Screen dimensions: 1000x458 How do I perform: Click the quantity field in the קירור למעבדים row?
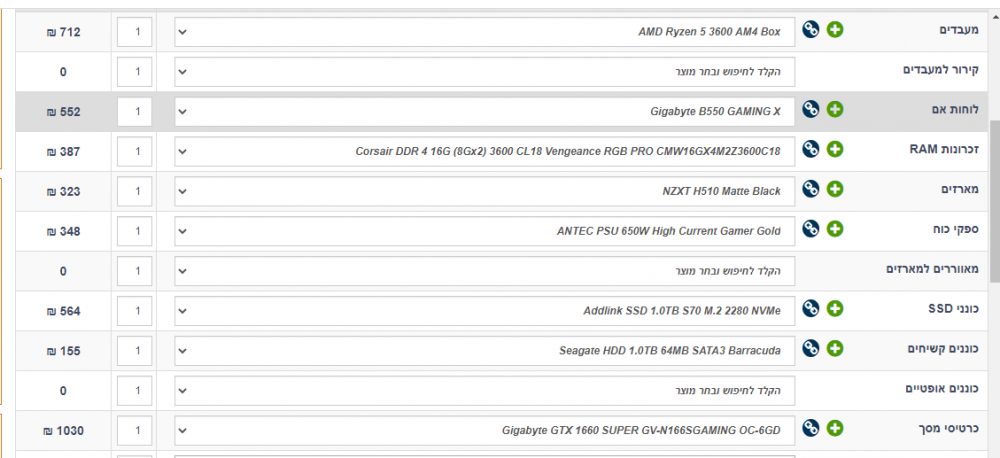(135, 71)
